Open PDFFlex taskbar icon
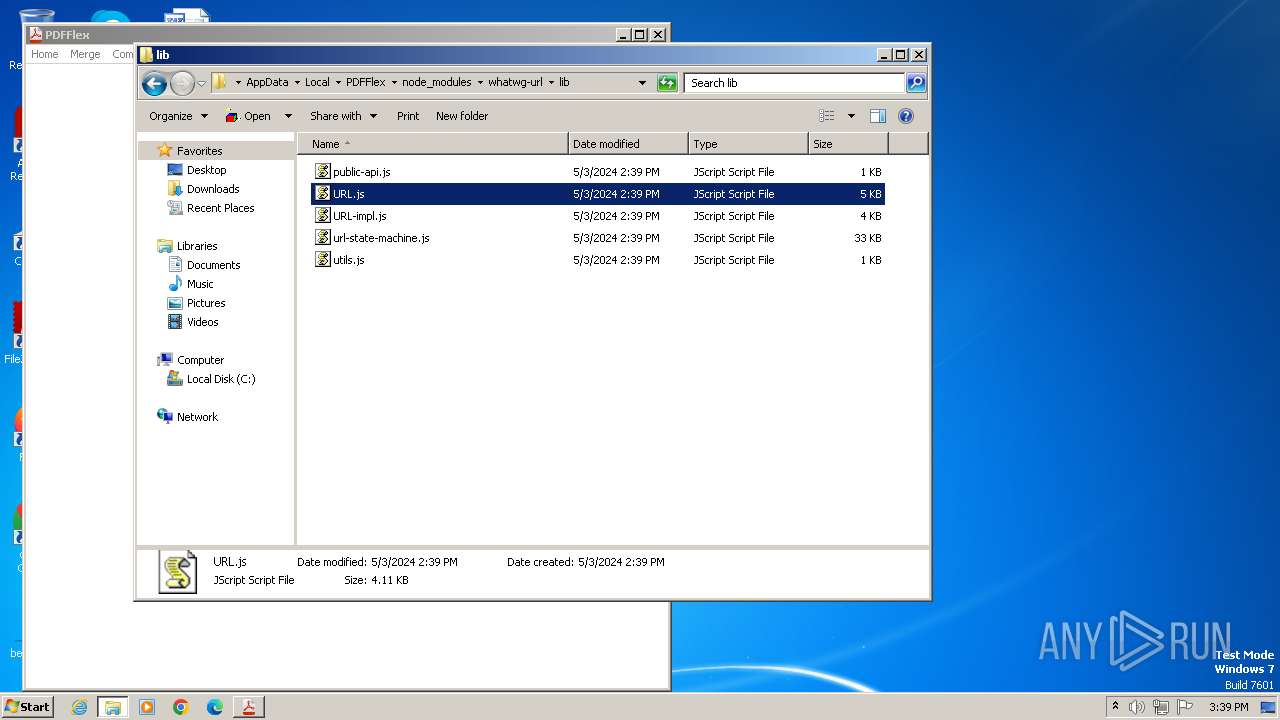 (249, 707)
